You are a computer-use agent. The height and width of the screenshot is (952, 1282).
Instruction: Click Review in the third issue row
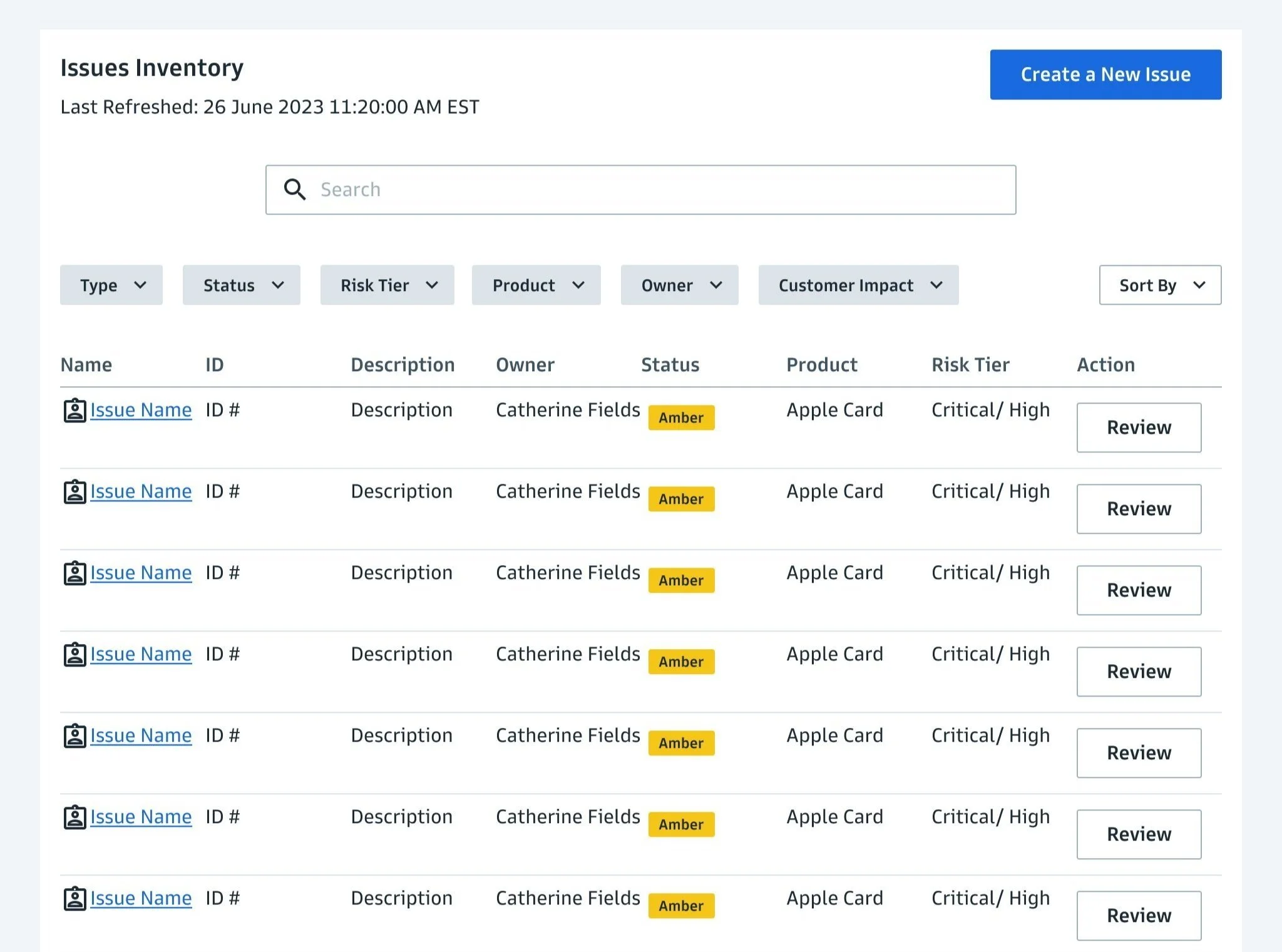(1139, 590)
